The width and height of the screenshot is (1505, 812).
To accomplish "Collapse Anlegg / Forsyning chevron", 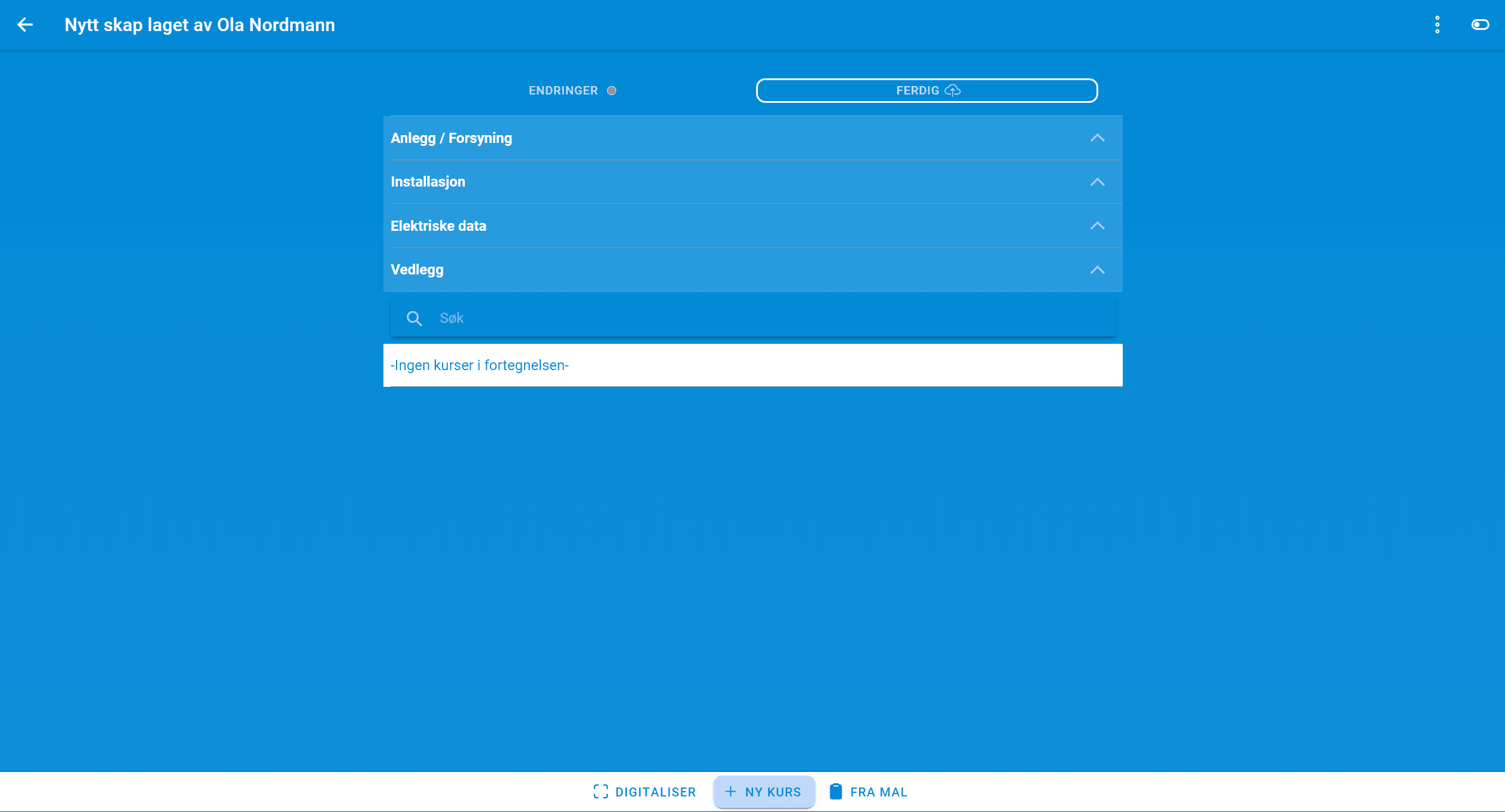I will click(x=1097, y=138).
